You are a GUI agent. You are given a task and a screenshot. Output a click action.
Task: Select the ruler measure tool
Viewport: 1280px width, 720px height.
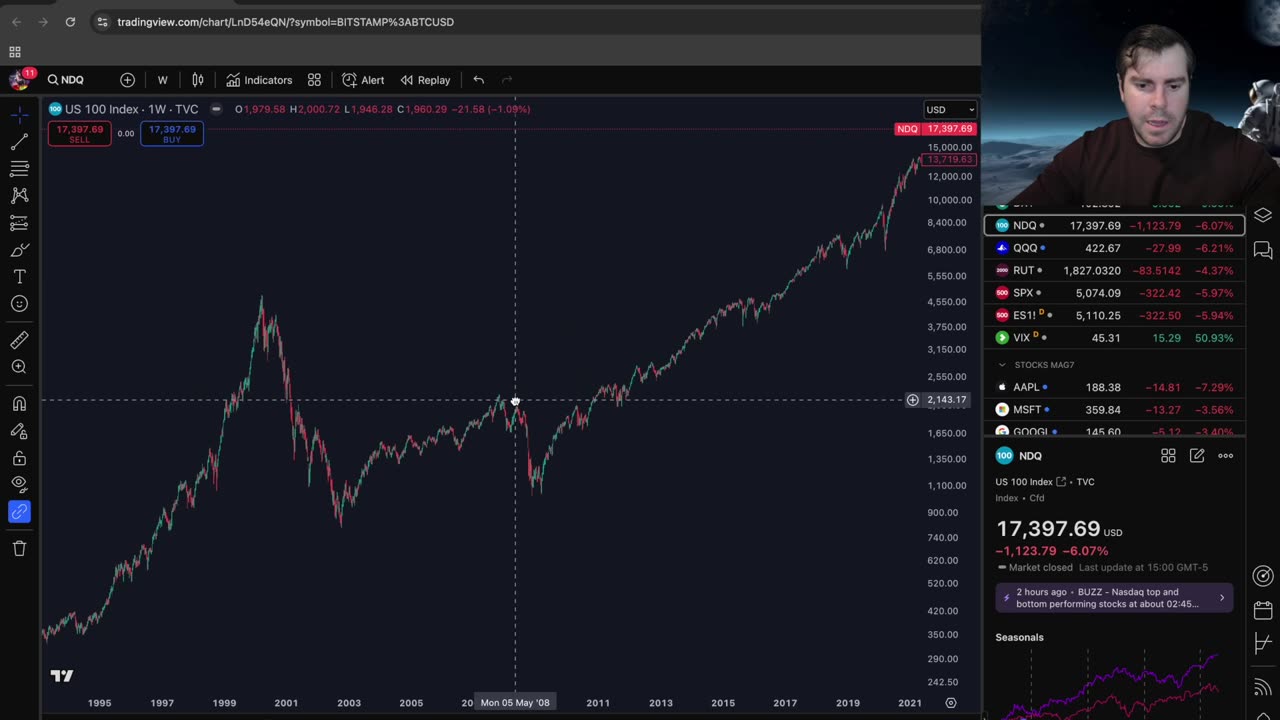19,340
